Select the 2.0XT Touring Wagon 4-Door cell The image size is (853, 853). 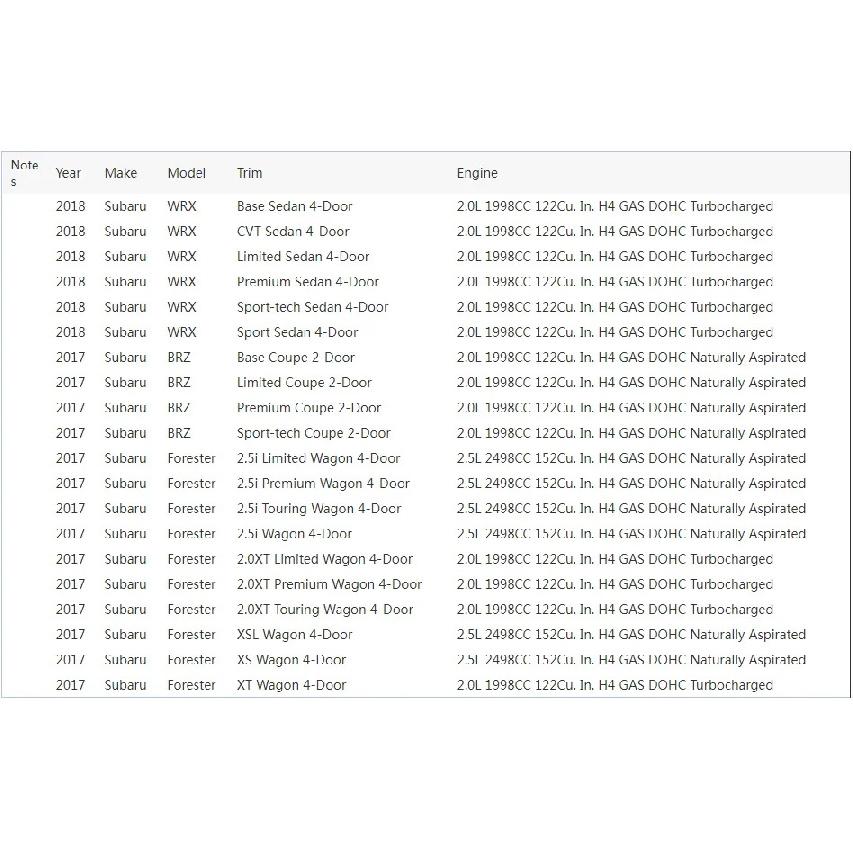pos(325,609)
